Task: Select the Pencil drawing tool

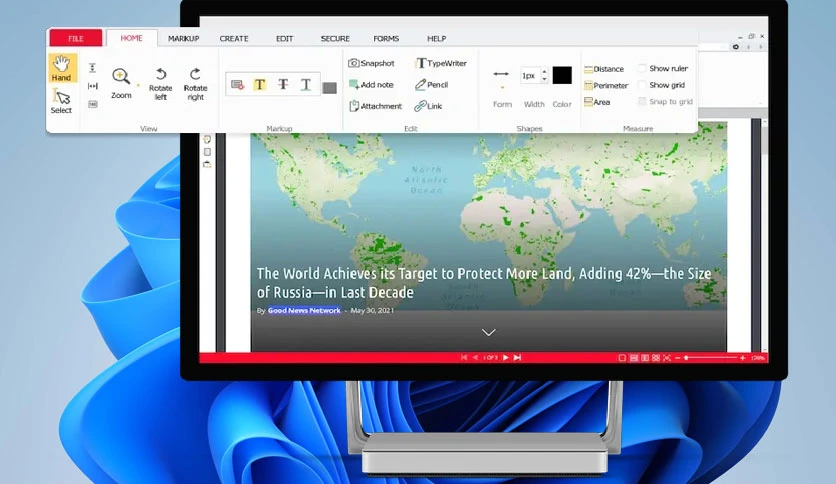Action: pyautogui.click(x=431, y=84)
